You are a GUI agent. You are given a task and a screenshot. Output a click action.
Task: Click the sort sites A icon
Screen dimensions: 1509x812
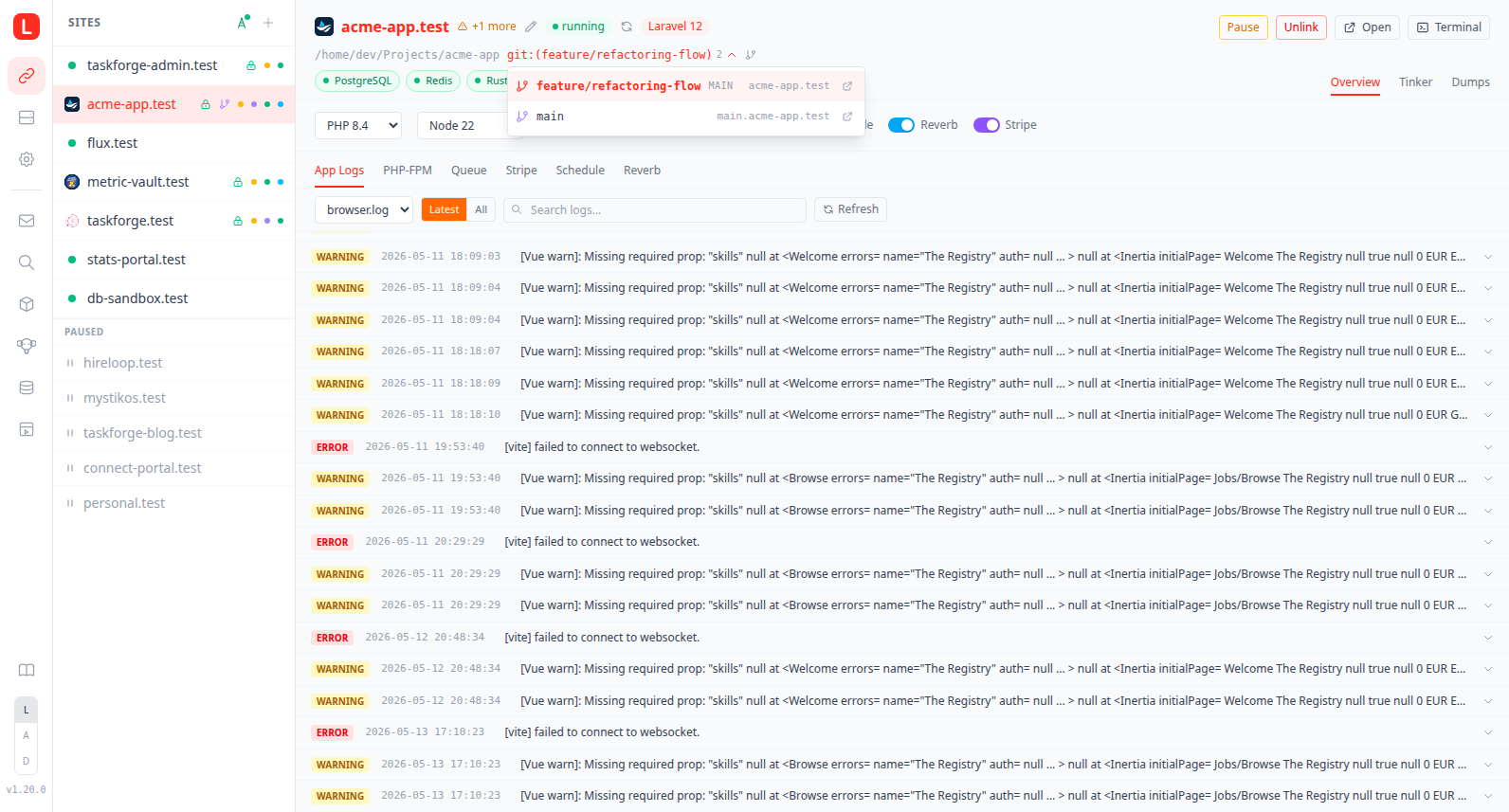click(x=243, y=22)
